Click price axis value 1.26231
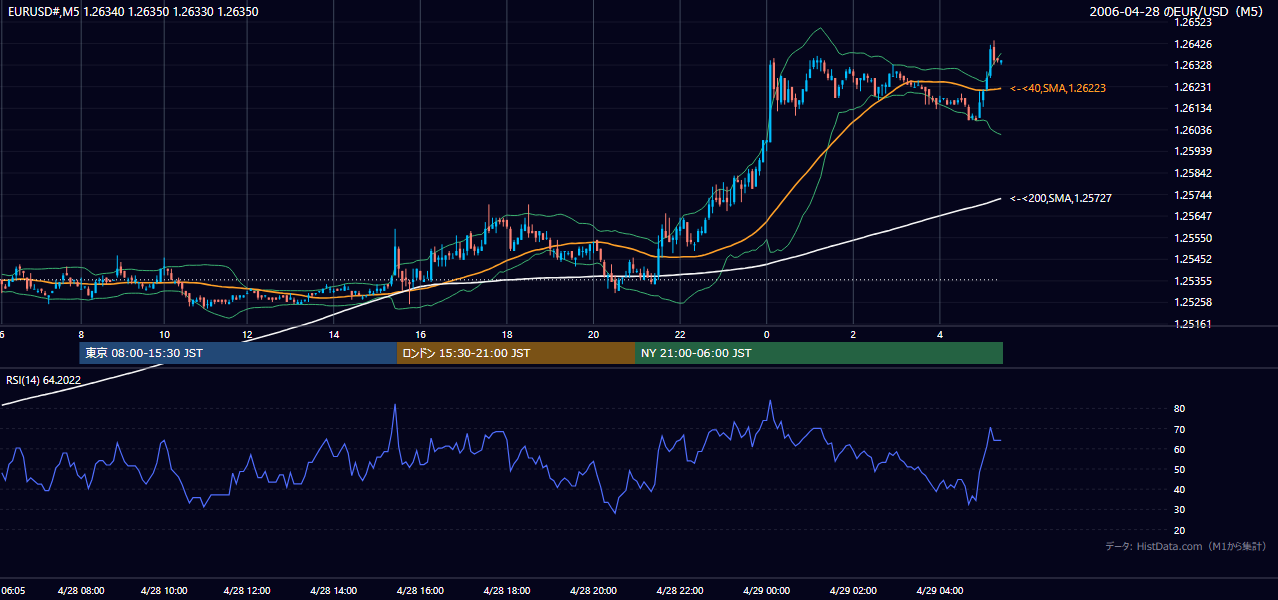1278x600 pixels. tap(1192, 87)
